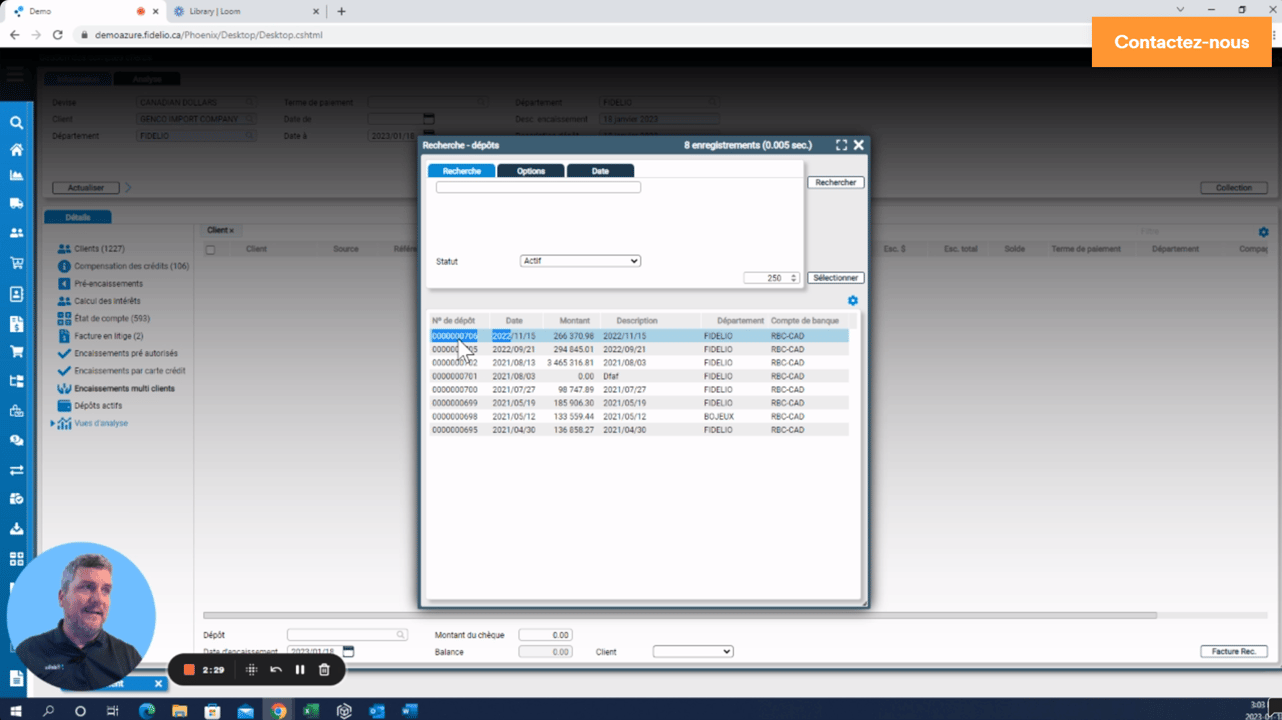Screen dimensions: 1282x720
Task: Switch to the Recherche tab
Action: coord(461,171)
